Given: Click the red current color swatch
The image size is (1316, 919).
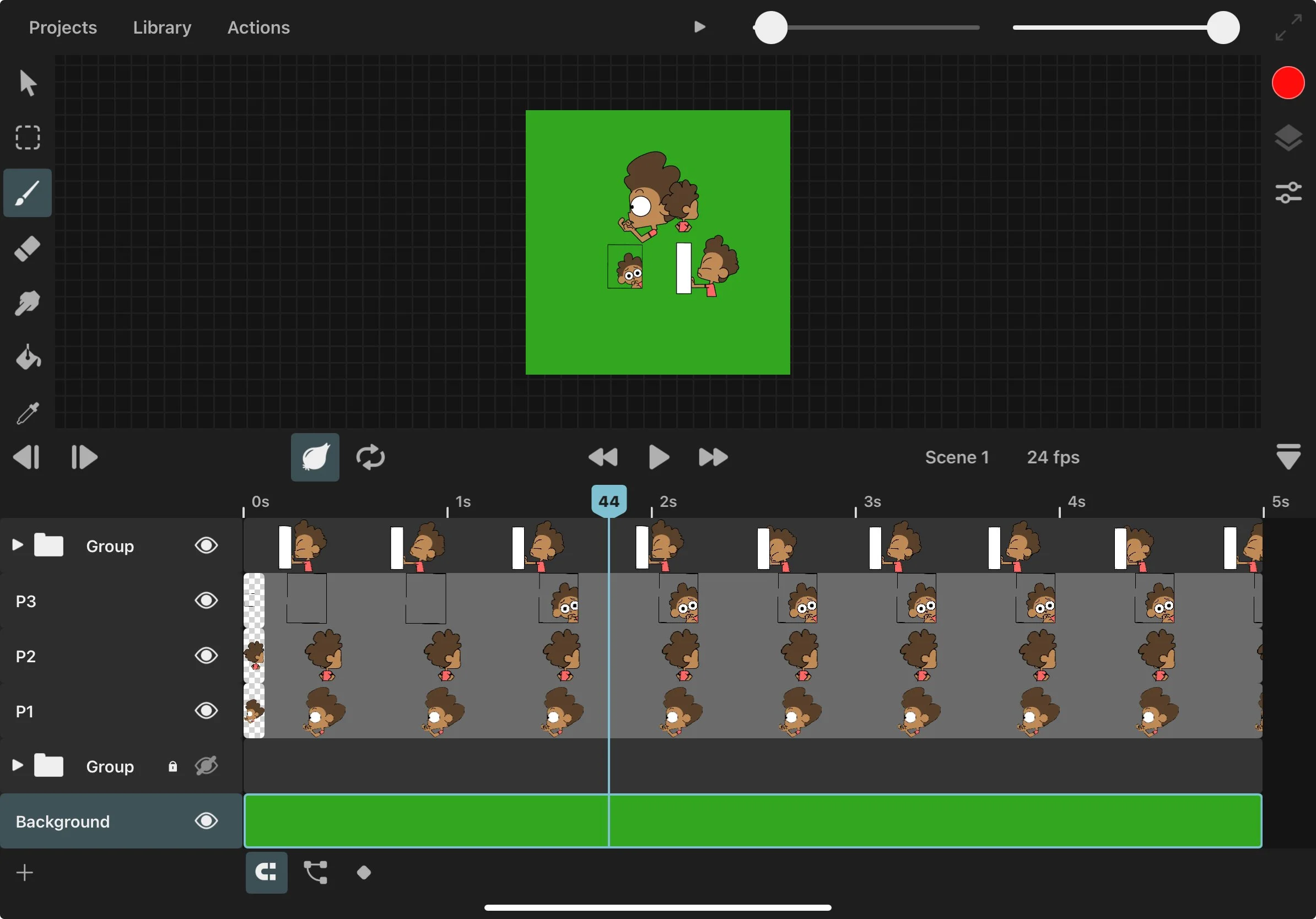Looking at the screenshot, I should click(x=1288, y=83).
